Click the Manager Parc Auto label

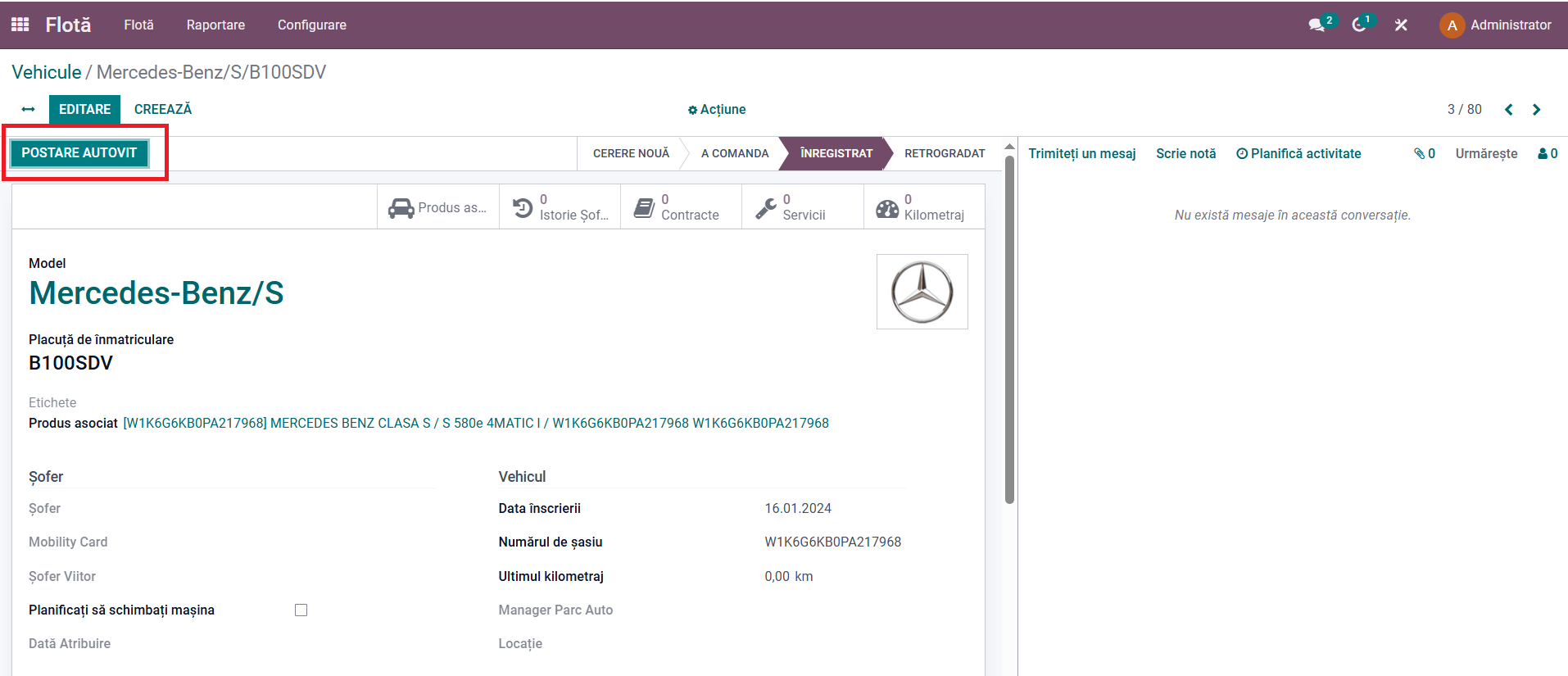click(x=555, y=610)
